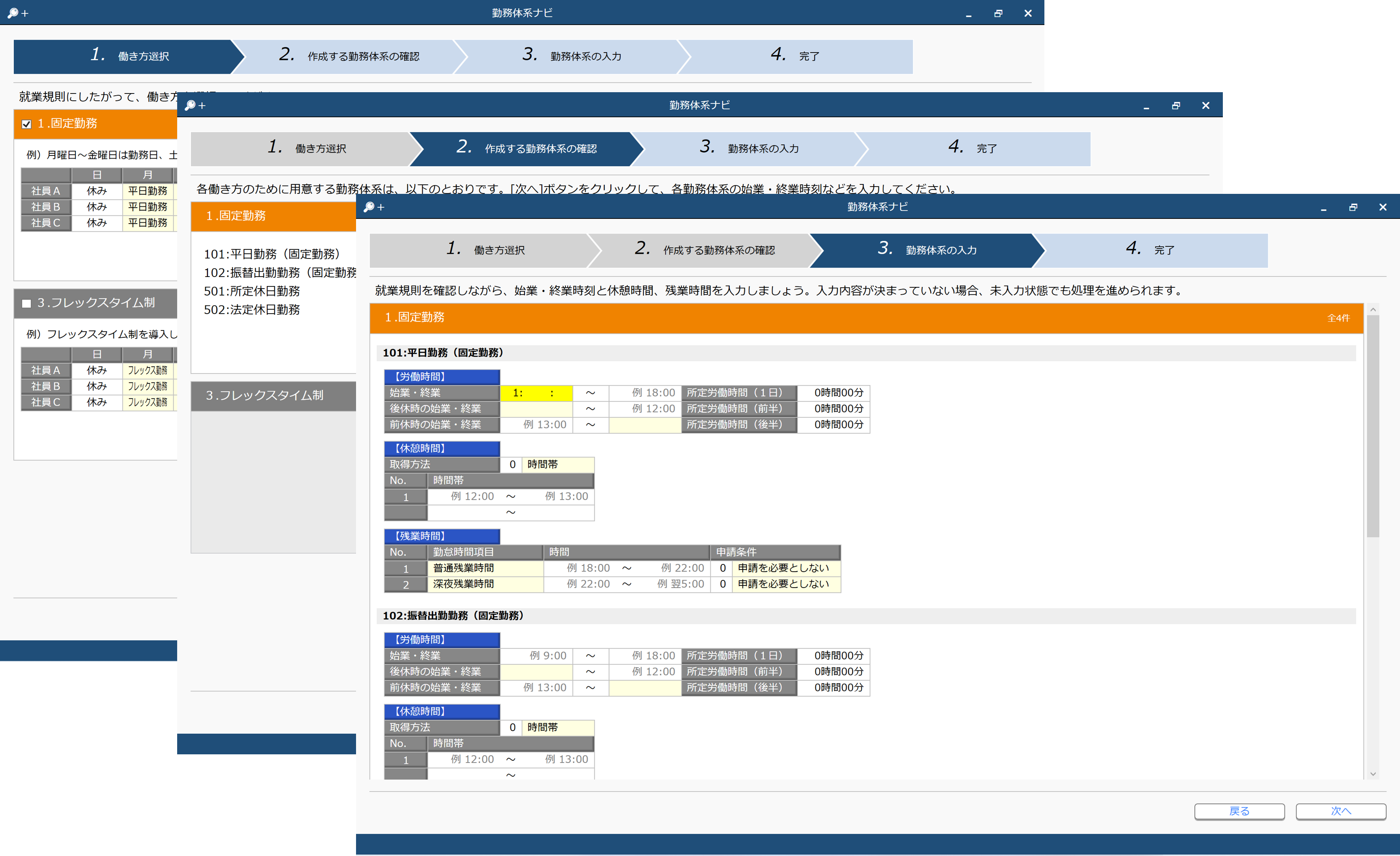Uncheck the 1.固定勤務 checkbox
1400x856 pixels.
pyautogui.click(x=26, y=124)
